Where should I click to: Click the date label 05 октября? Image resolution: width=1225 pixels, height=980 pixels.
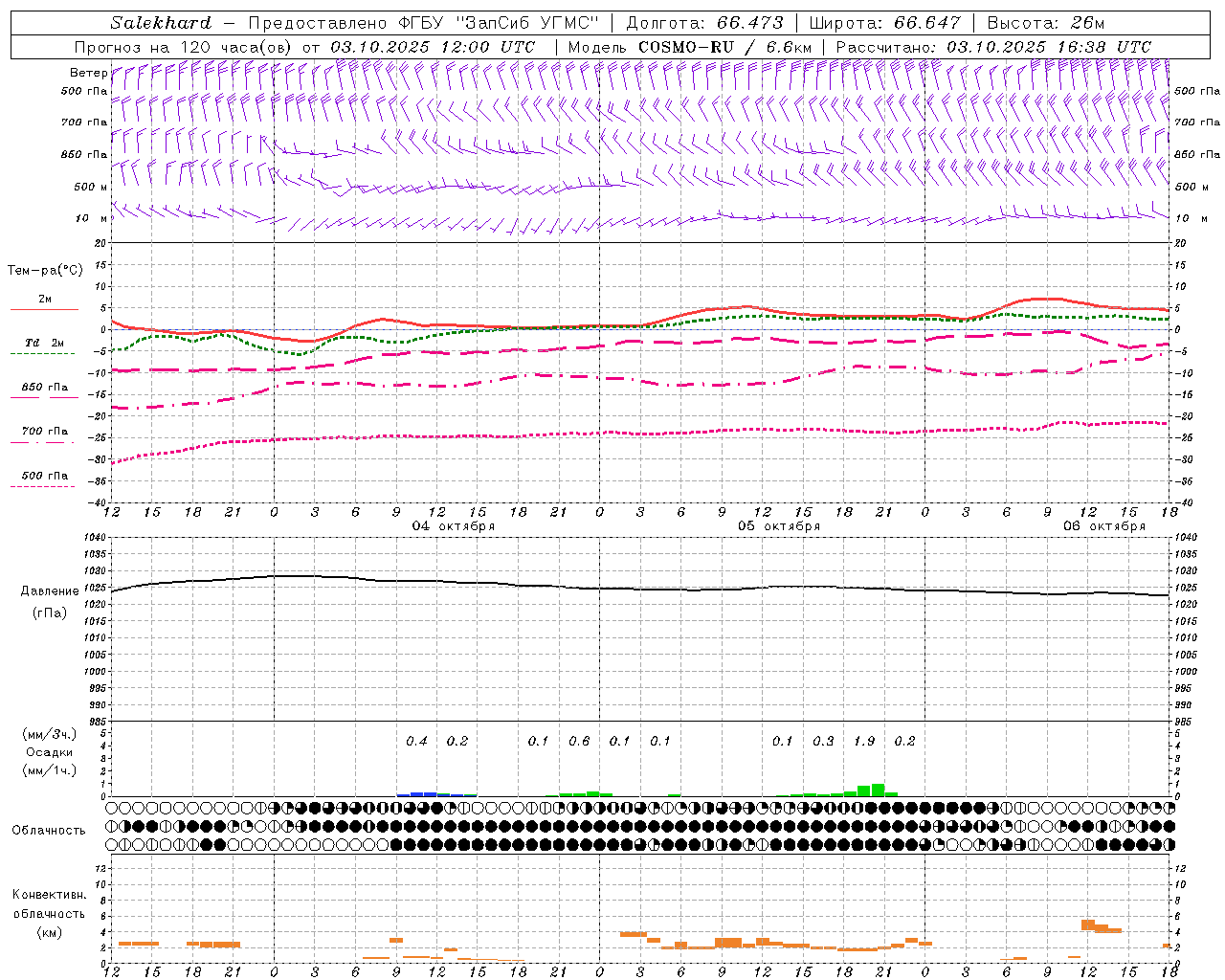779,526
